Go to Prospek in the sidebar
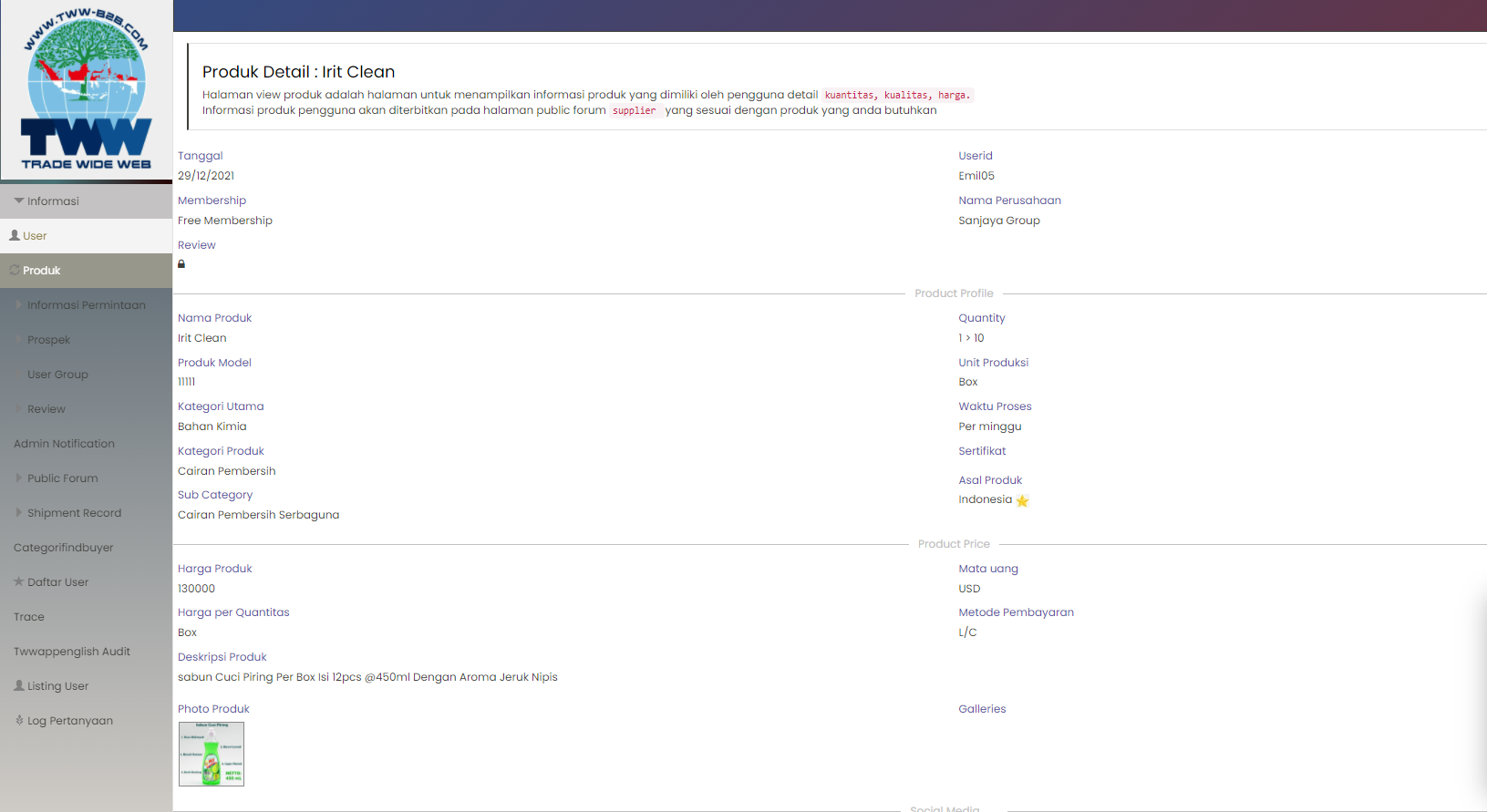1487x812 pixels. [48, 340]
